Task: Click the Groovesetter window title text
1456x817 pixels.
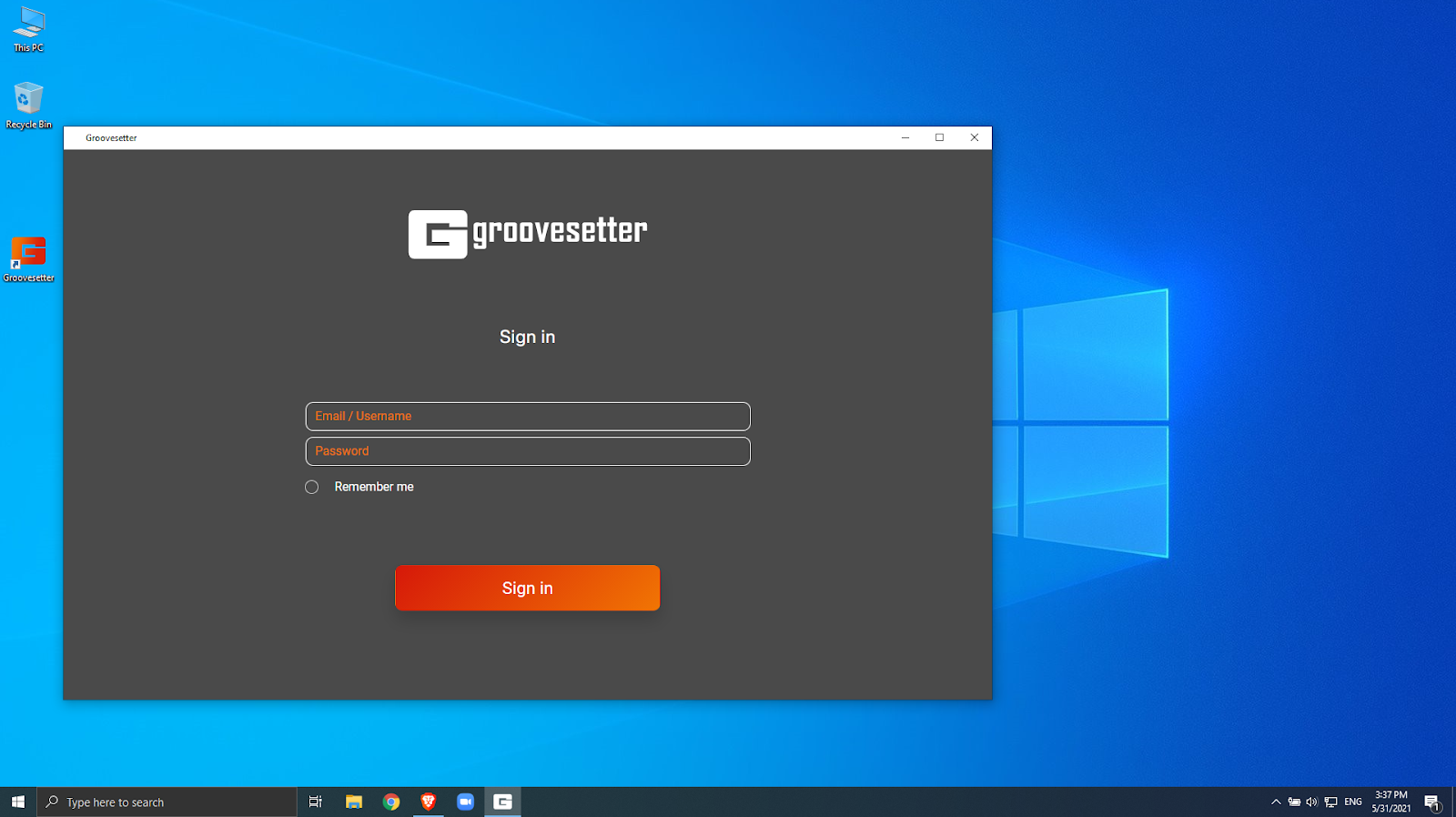Action: pos(111,138)
